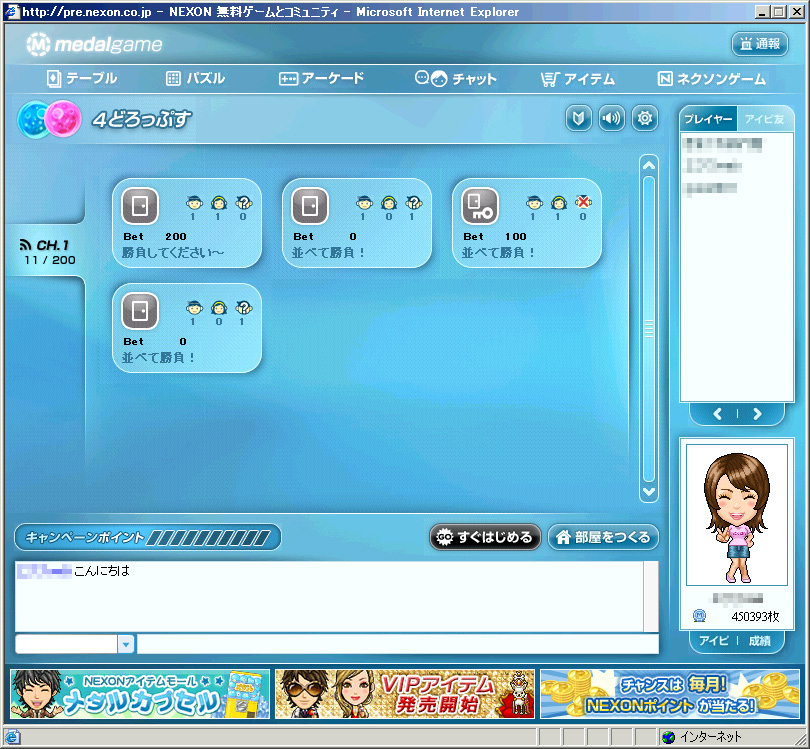Image resolution: width=810 pixels, height=749 pixels.
Task: Click the room list vertical scrollbar thumb
Action: pyautogui.click(x=649, y=329)
